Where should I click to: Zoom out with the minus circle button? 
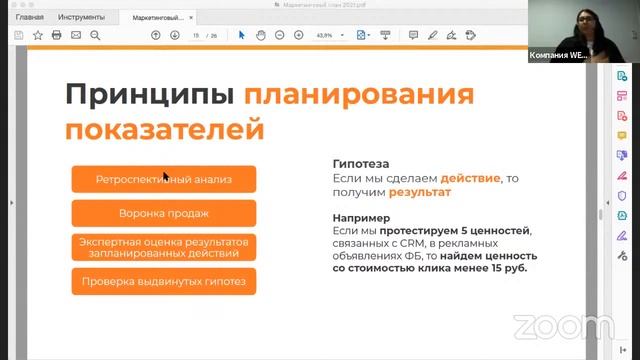click(x=280, y=36)
